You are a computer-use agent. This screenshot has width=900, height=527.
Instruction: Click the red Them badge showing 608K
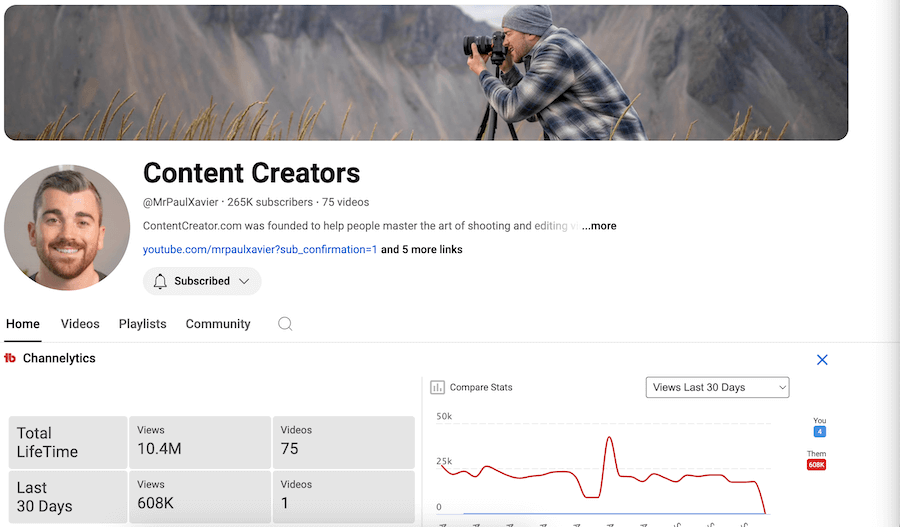[x=816, y=465]
